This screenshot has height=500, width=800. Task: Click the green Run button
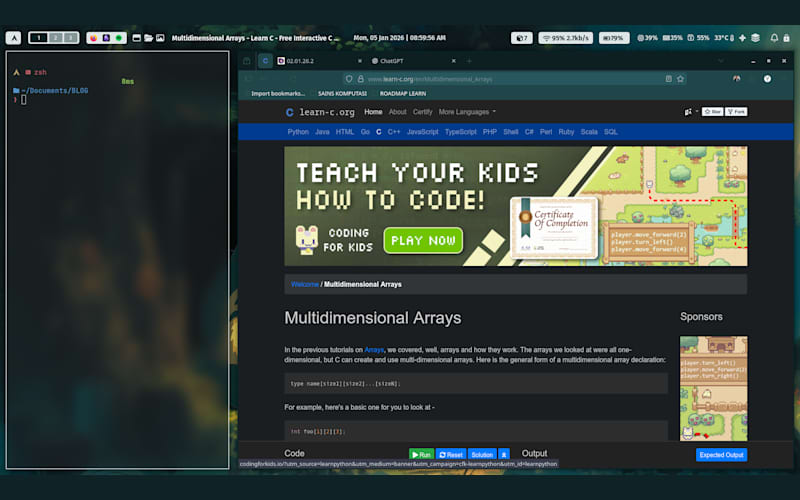click(421, 455)
